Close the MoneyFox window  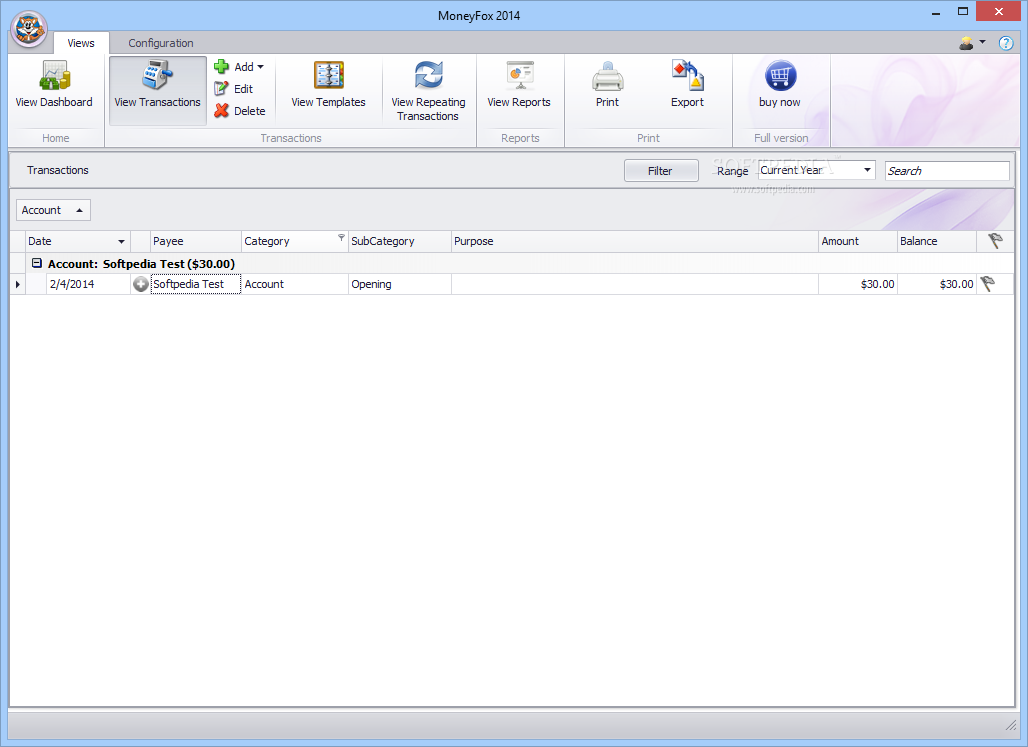(x=998, y=12)
